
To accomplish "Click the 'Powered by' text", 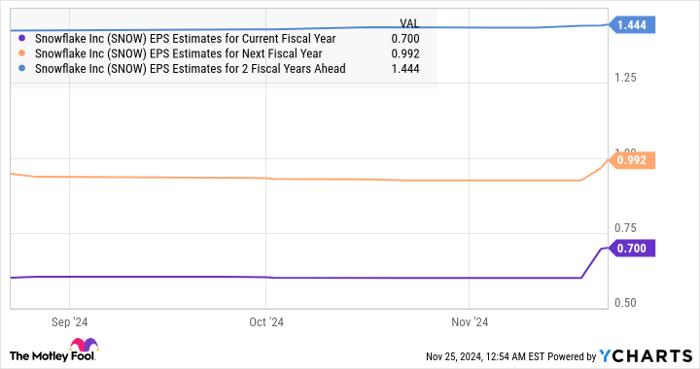I will [572, 357].
